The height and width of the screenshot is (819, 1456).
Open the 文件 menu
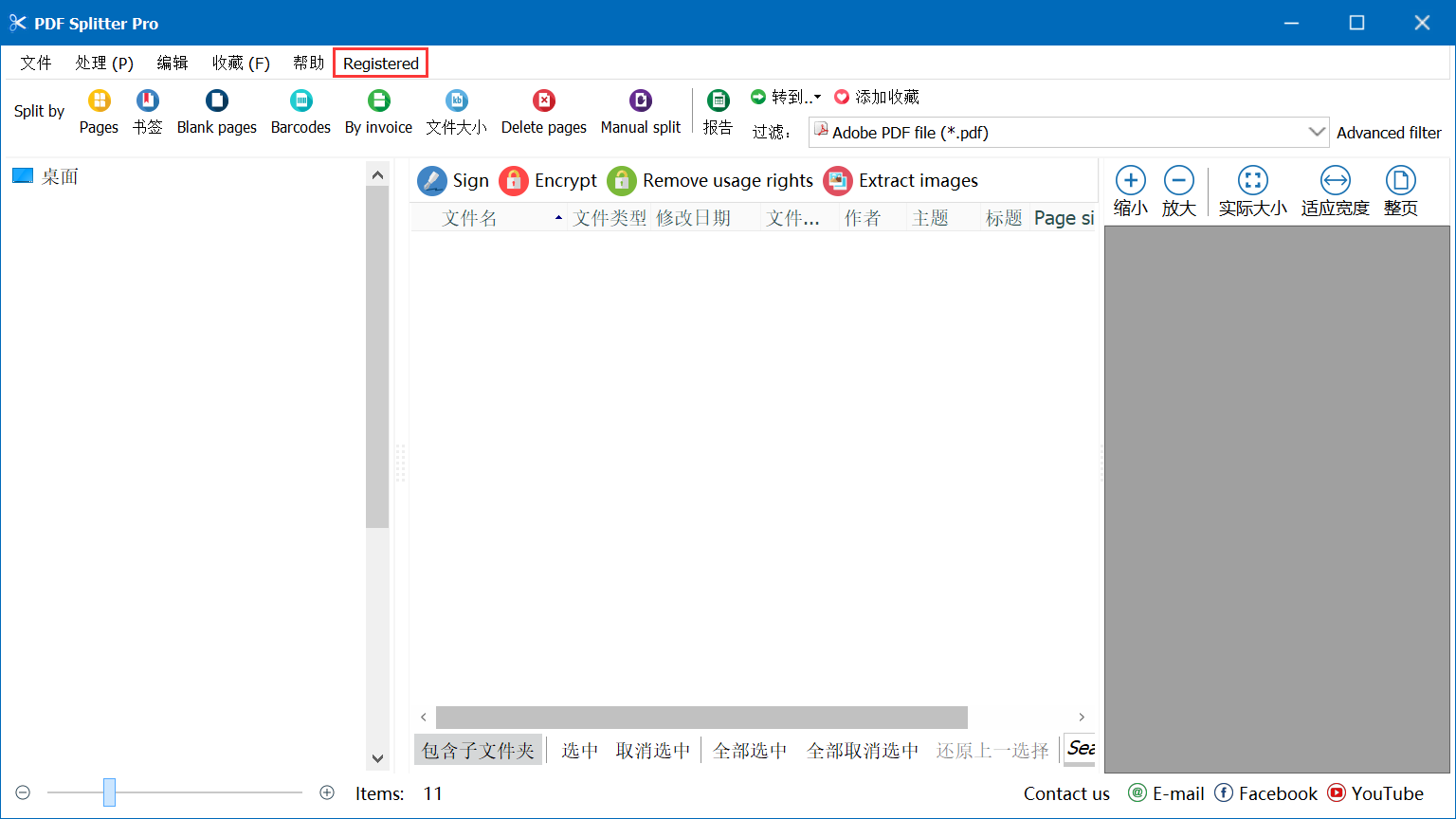click(36, 63)
